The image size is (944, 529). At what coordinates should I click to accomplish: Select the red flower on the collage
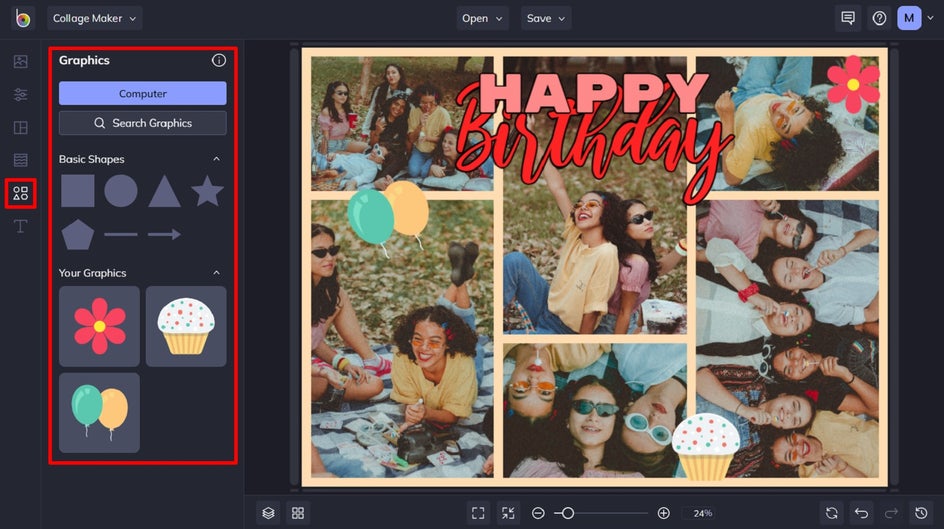tap(853, 84)
